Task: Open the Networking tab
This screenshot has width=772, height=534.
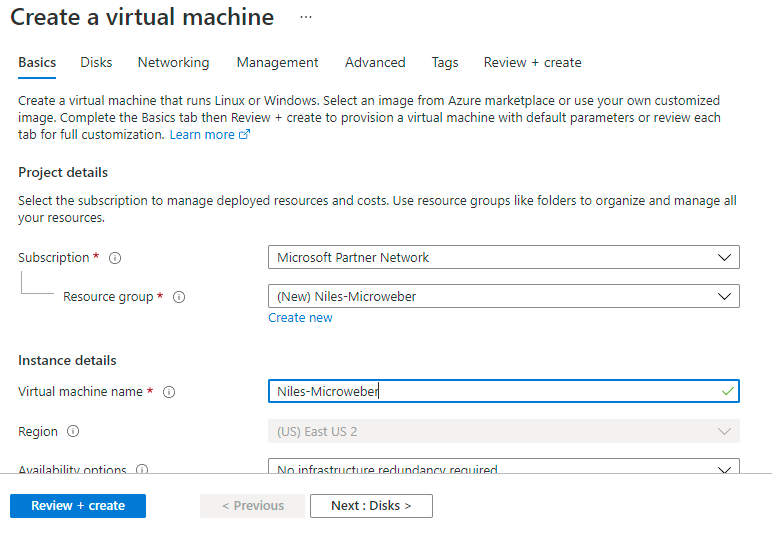Action: pos(174,62)
